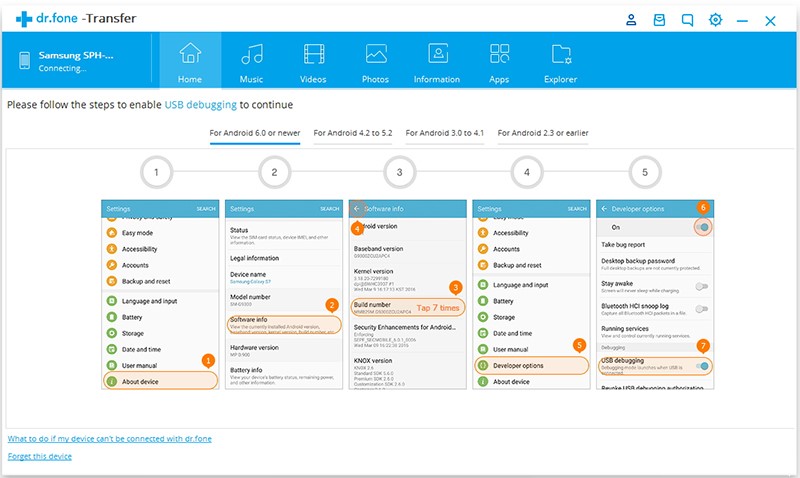Click step 4 Developer options screenshot
The height and width of the screenshot is (478, 800).
[x=531, y=294]
